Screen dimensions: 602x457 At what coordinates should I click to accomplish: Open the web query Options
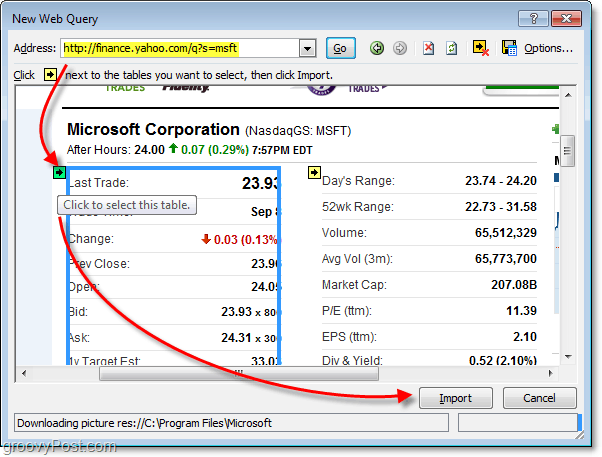point(548,48)
